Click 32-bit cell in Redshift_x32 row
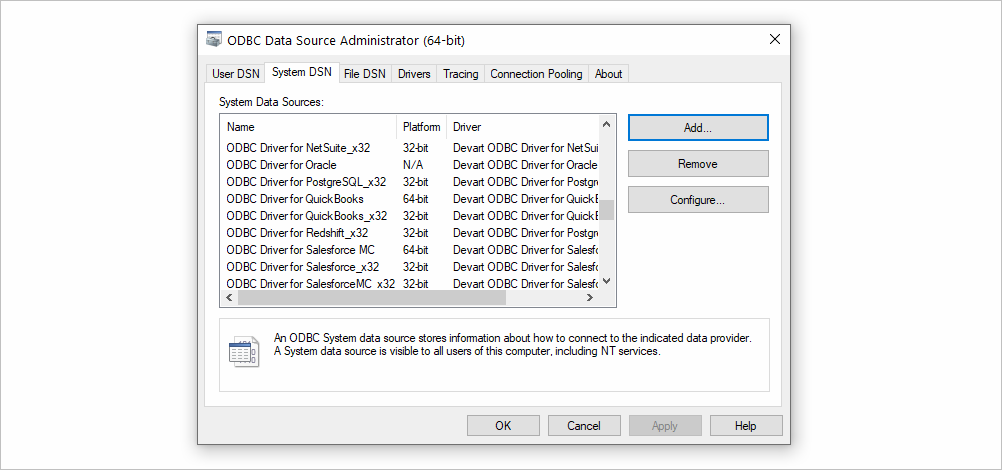1002x470 pixels. [x=415, y=233]
